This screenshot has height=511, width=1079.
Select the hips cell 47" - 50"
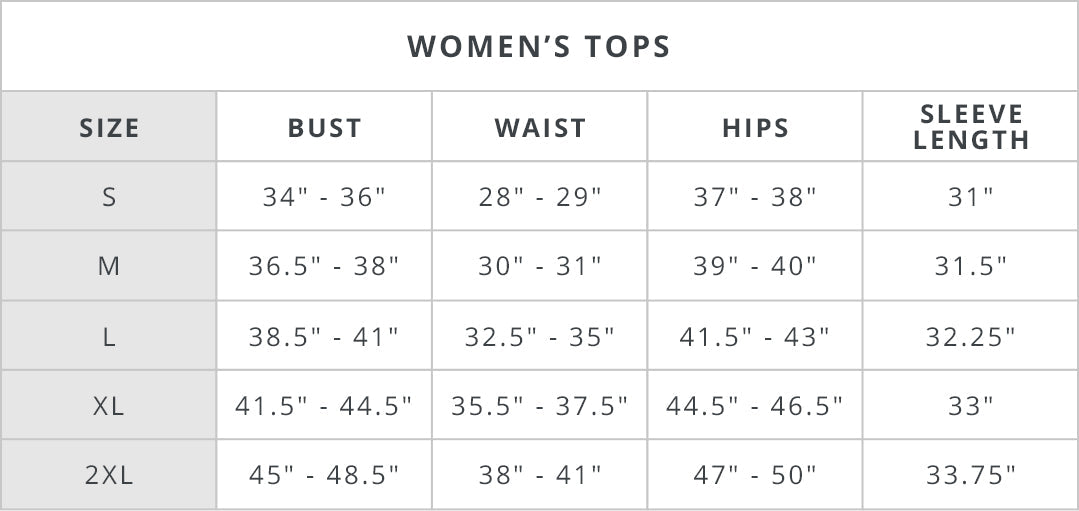coord(755,475)
